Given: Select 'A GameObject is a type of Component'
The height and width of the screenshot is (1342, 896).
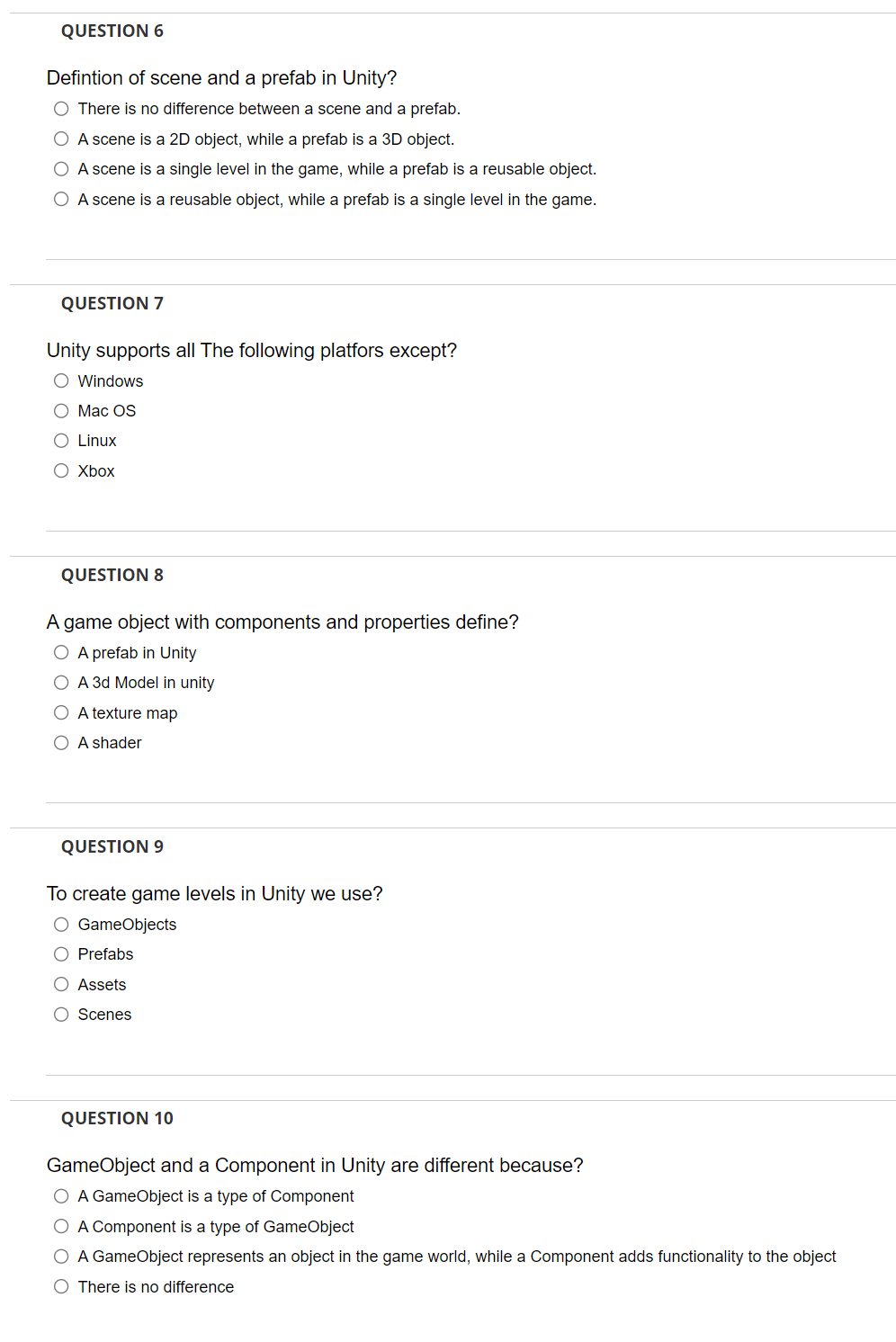Looking at the screenshot, I should coord(61,1196).
